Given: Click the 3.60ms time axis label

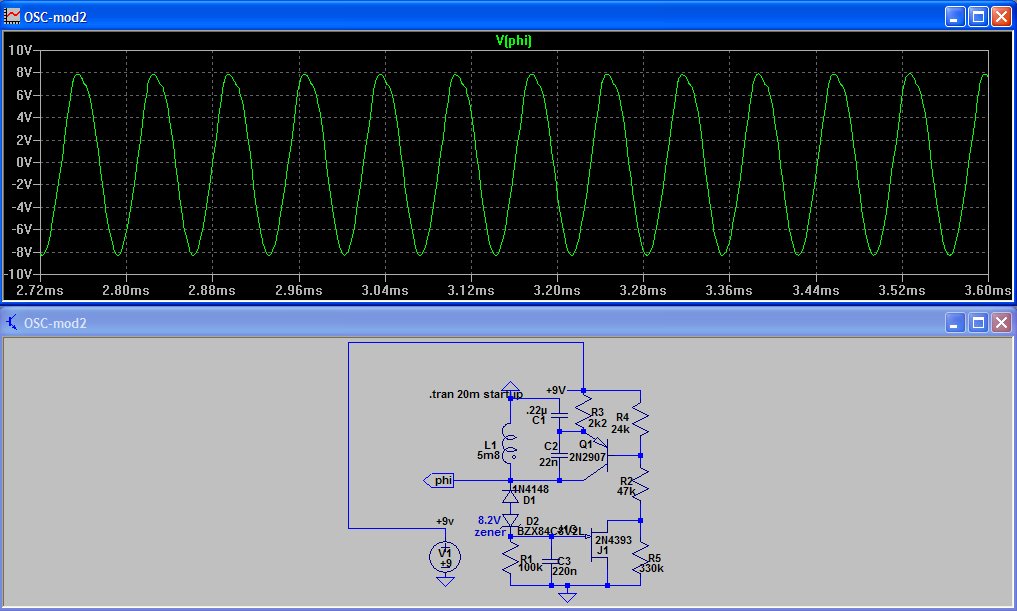Looking at the screenshot, I should pos(987,291).
